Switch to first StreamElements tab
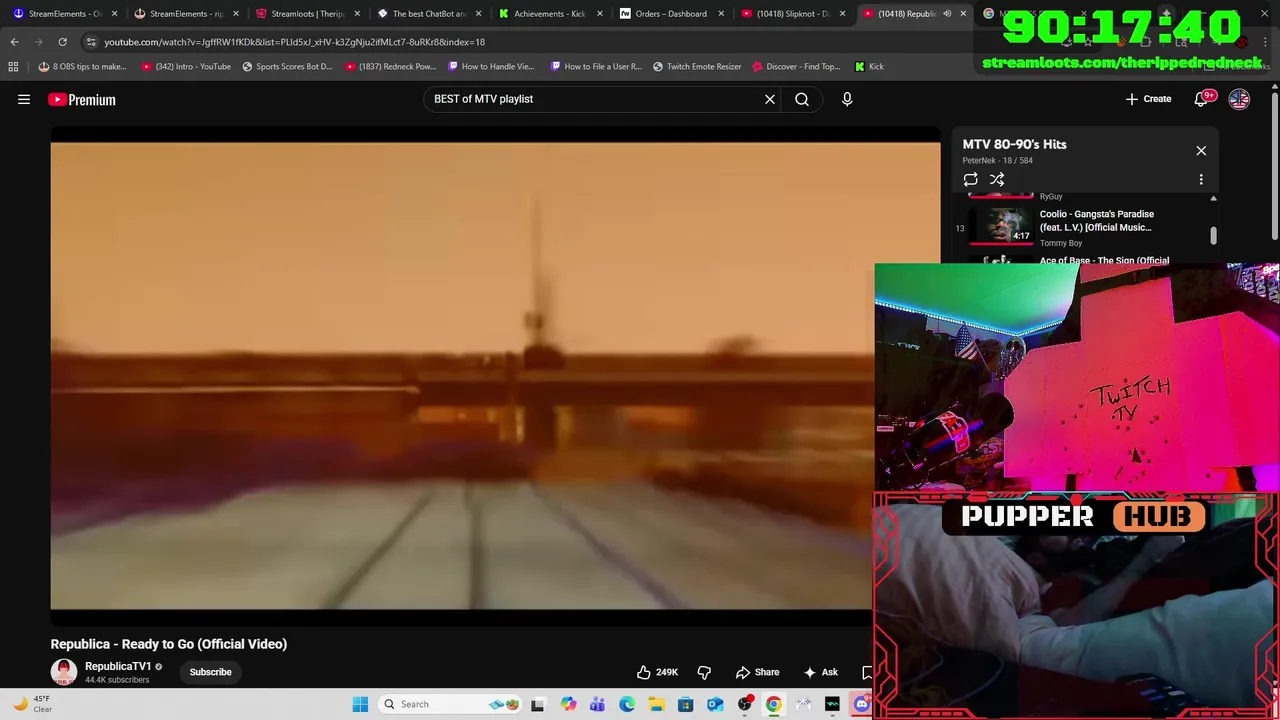1280x720 pixels. click(65, 14)
